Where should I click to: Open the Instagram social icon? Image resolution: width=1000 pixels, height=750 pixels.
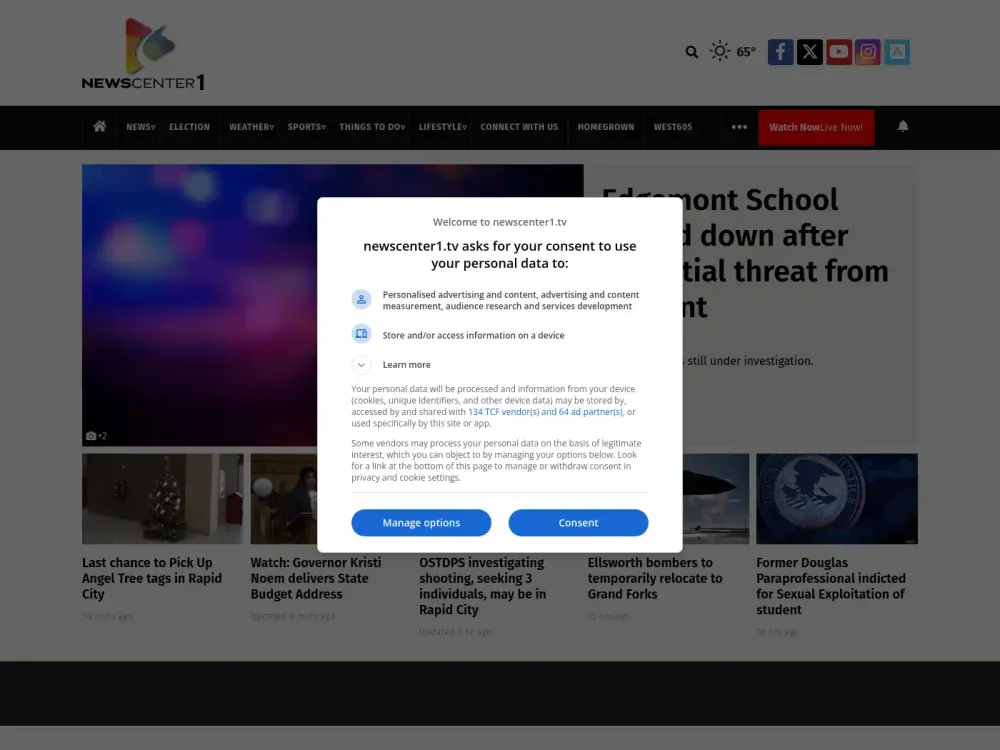(867, 51)
